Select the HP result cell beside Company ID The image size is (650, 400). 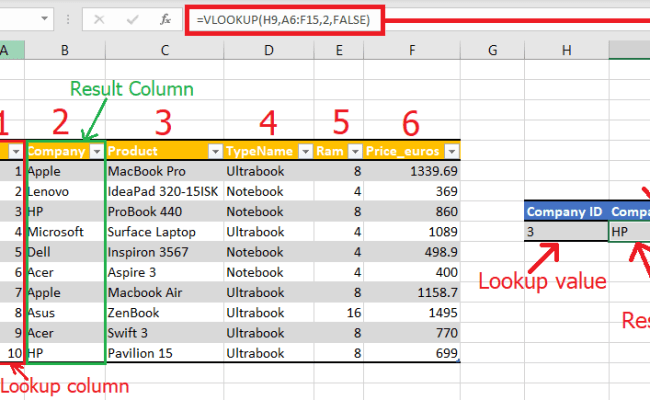(x=630, y=232)
